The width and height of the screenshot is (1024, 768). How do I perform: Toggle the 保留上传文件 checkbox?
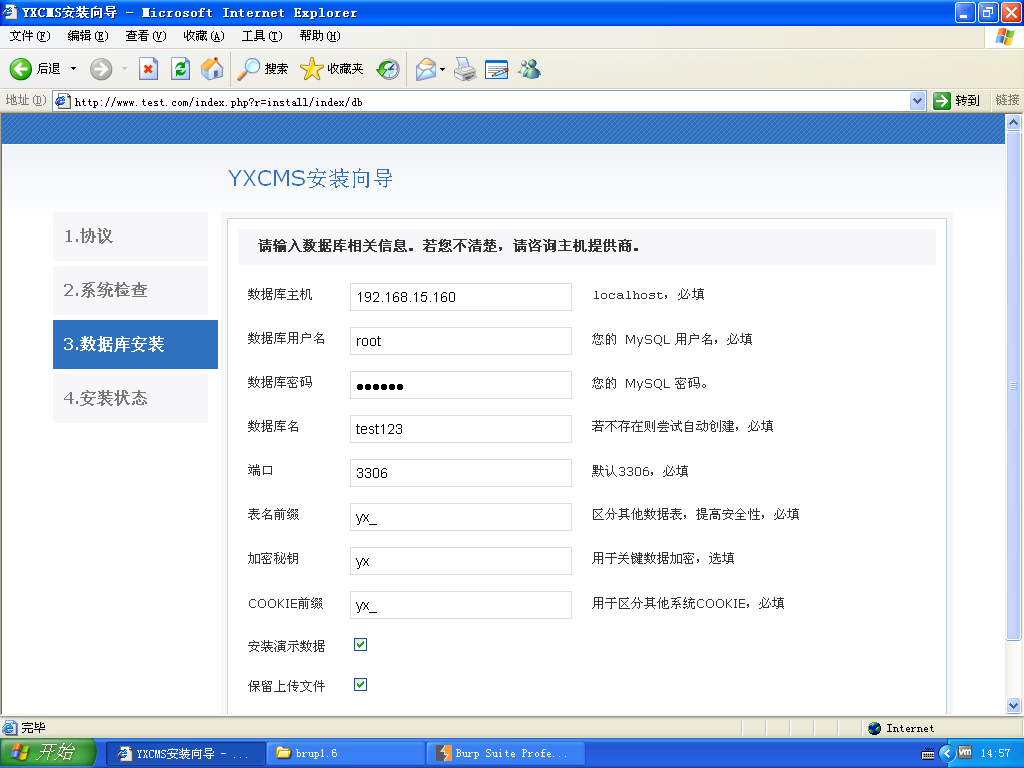[360, 684]
